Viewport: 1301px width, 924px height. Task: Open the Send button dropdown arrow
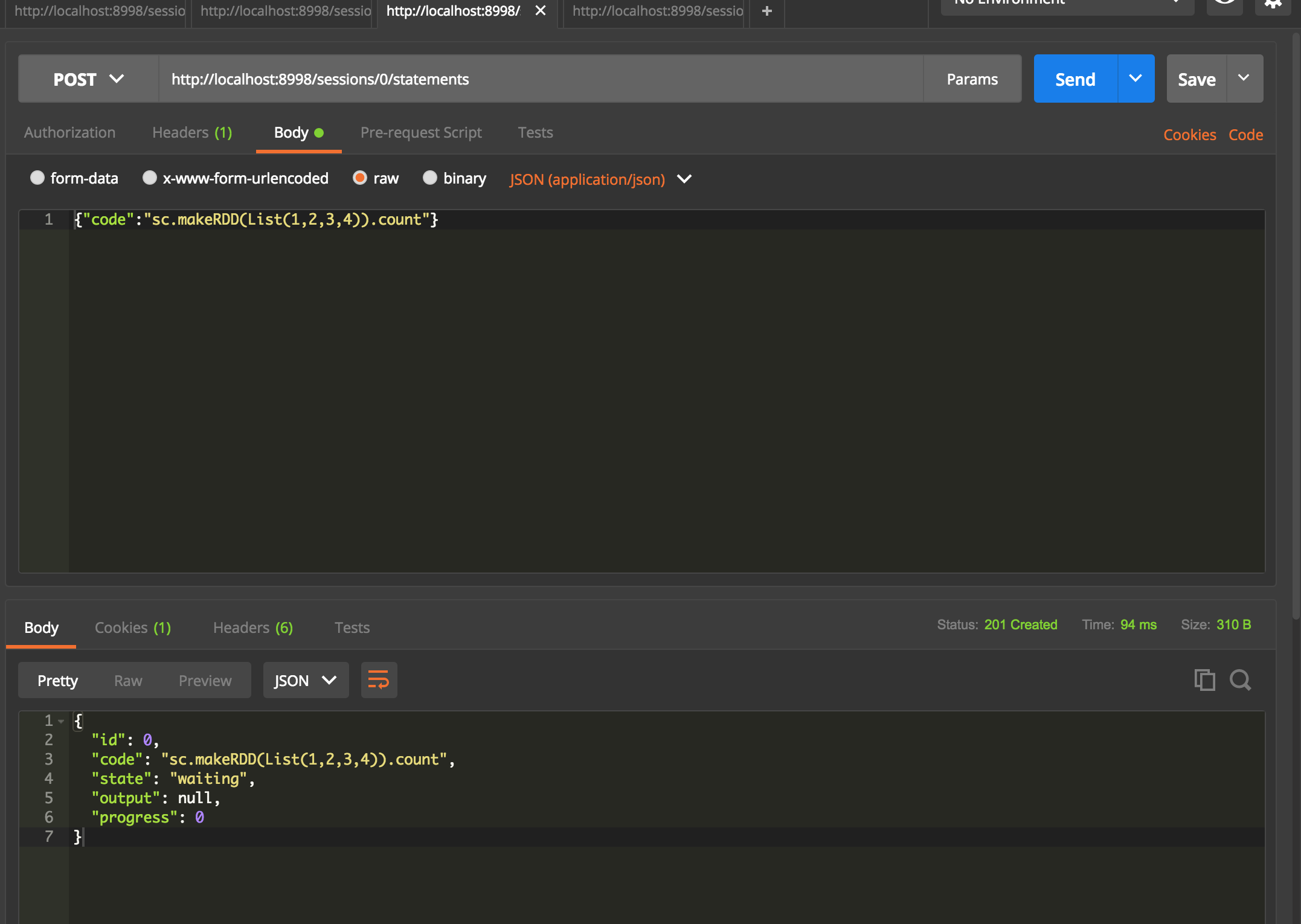pyautogui.click(x=1136, y=79)
